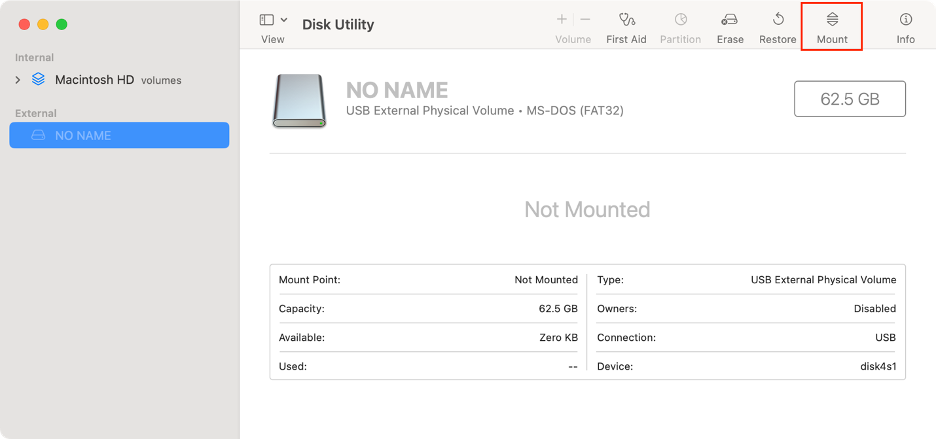Click the NO NAME volume heading
Screen dimensions: 936x440
coord(397,90)
